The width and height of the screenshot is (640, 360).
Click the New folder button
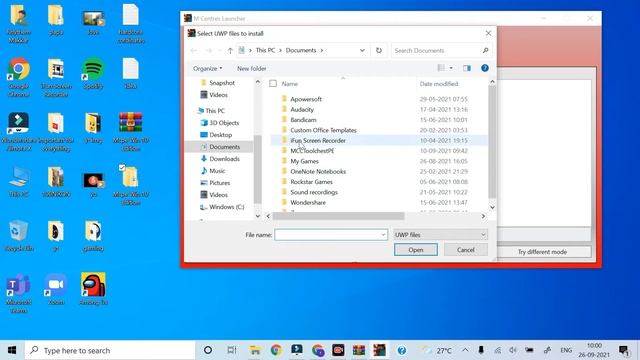tap(251, 68)
